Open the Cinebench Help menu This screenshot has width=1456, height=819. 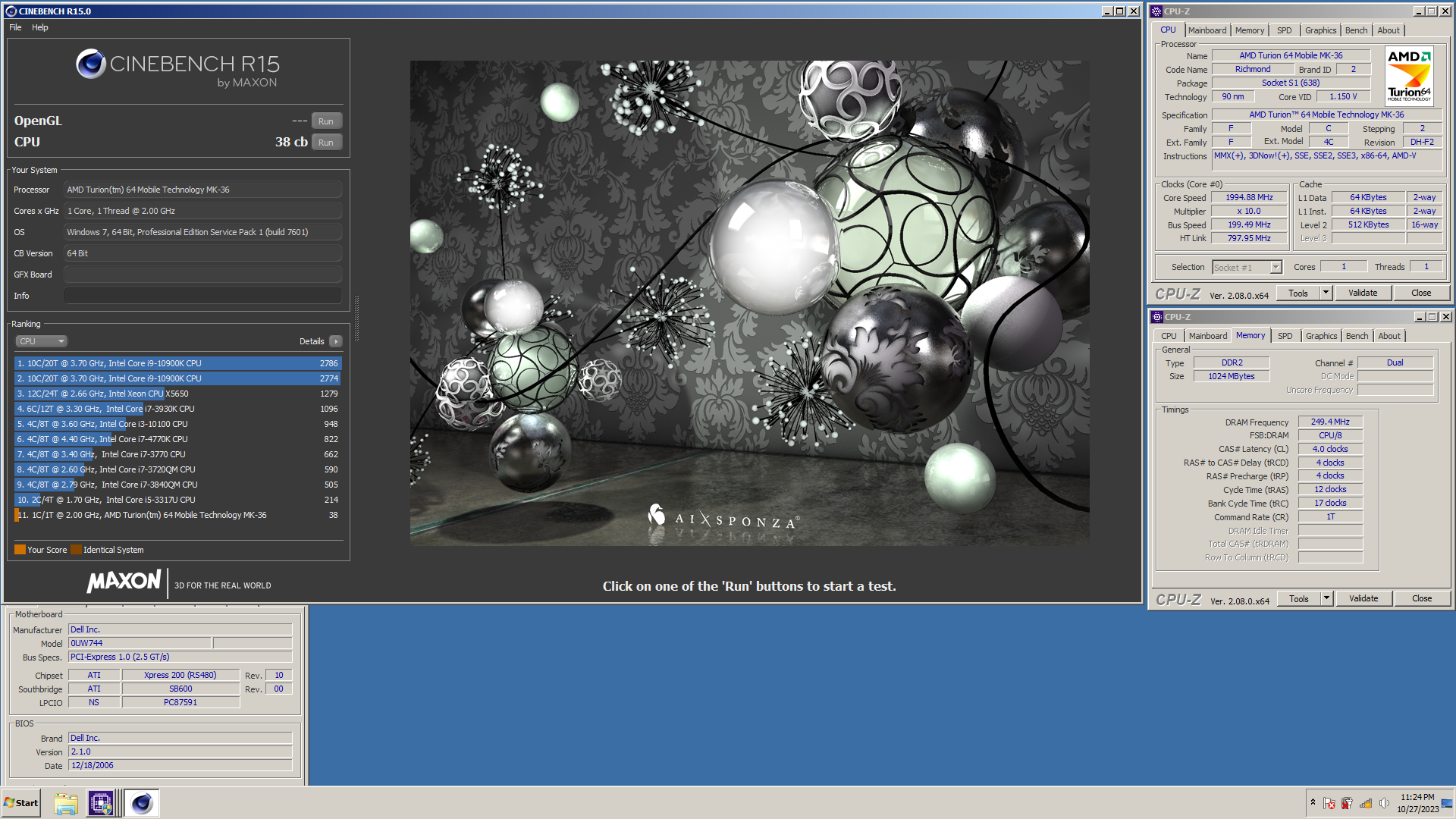(x=40, y=27)
